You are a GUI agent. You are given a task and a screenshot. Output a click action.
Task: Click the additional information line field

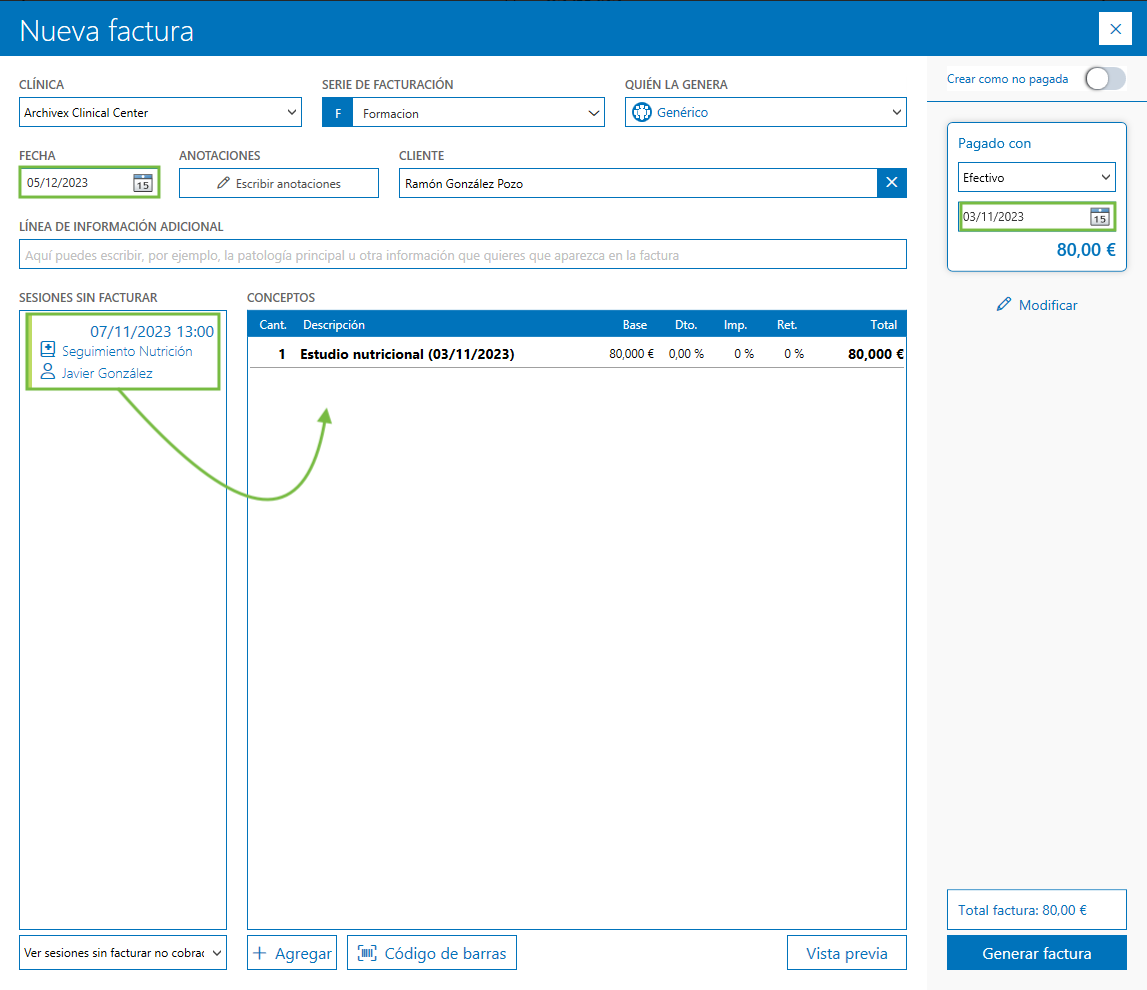pos(462,255)
